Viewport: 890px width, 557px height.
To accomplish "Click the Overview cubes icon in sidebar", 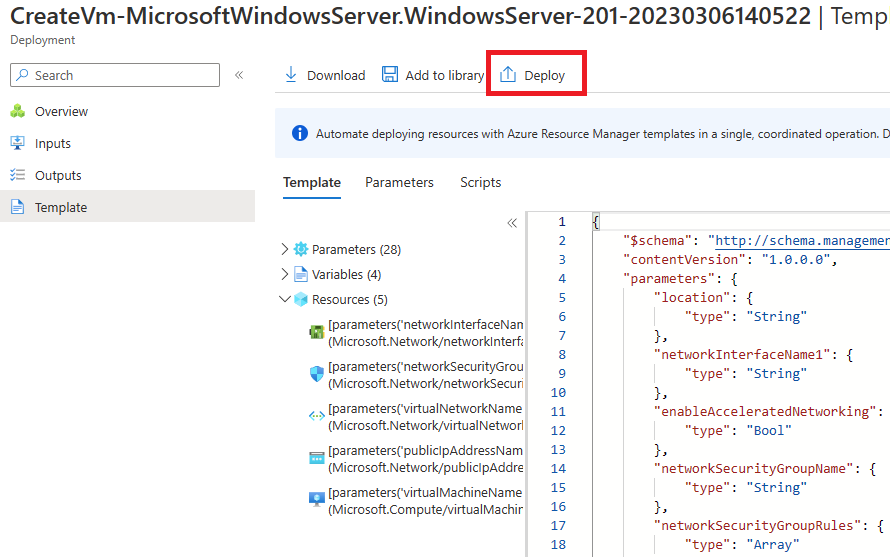I will [x=18, y=111].
